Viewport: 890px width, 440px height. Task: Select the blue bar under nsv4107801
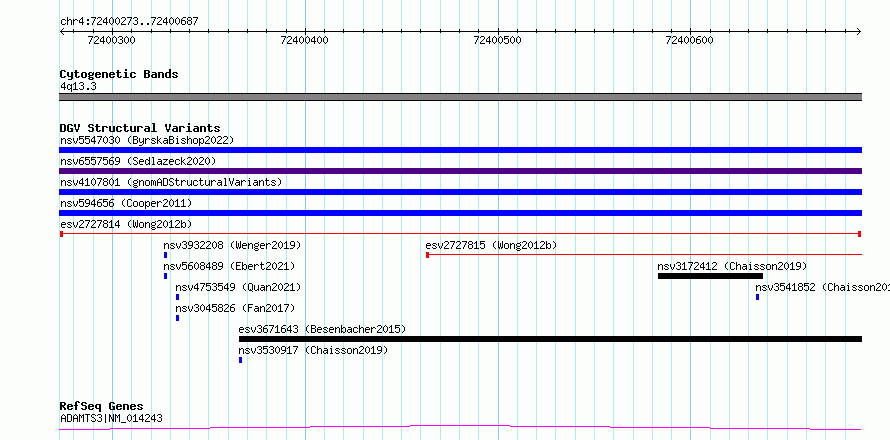pyautogui.click(x=460, y=192)
